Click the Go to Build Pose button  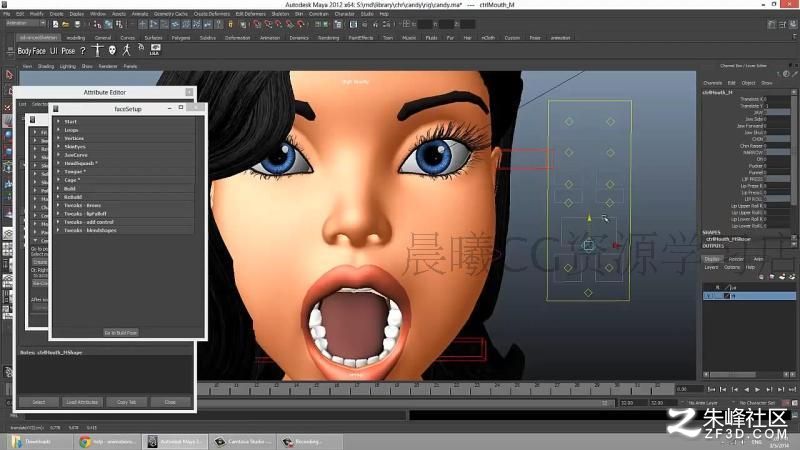click(x=121, y=333)
